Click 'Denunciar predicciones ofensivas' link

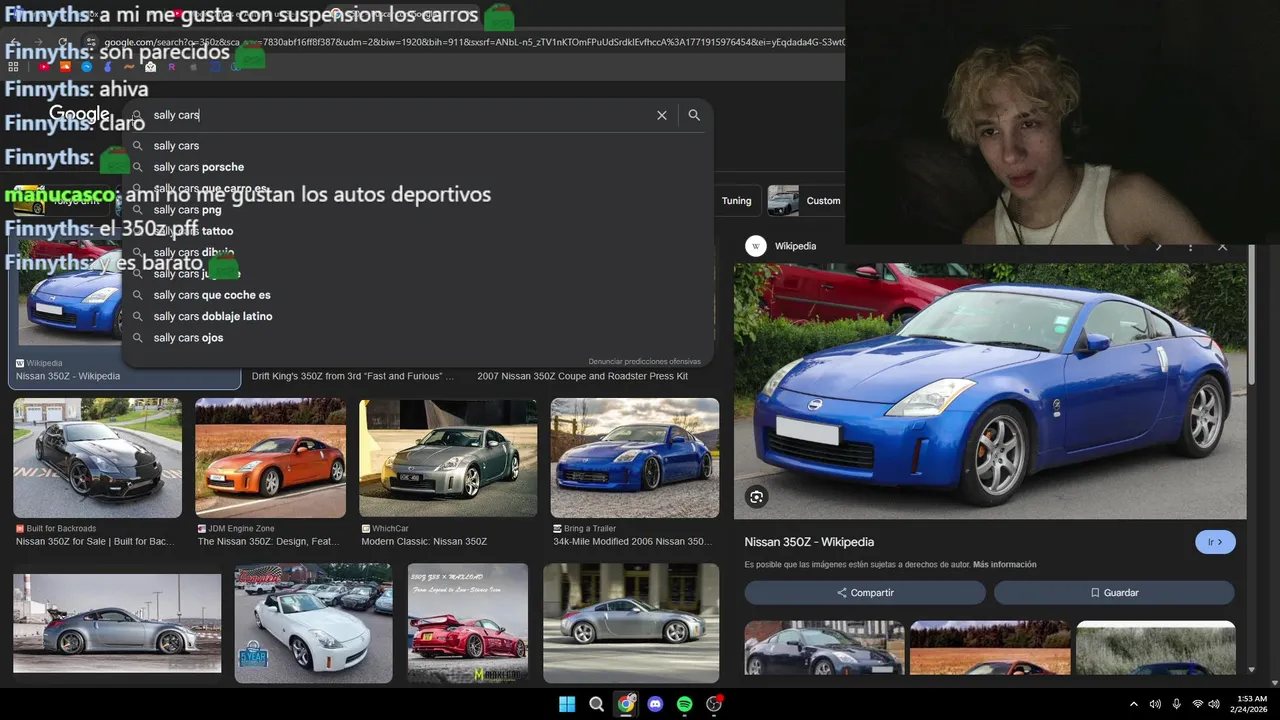tap(644, 361)
